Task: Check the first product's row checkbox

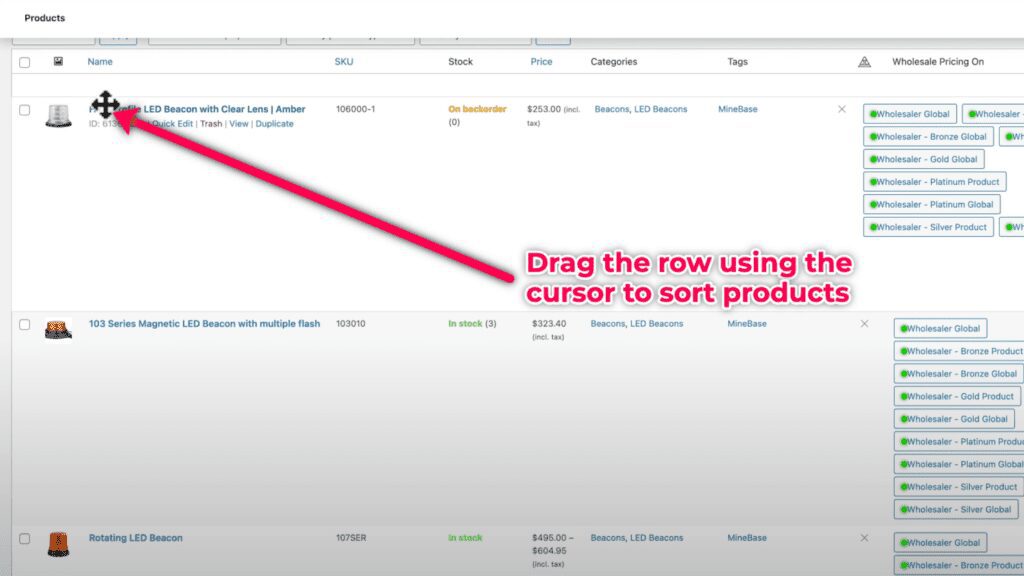Action: pos(23,110)
